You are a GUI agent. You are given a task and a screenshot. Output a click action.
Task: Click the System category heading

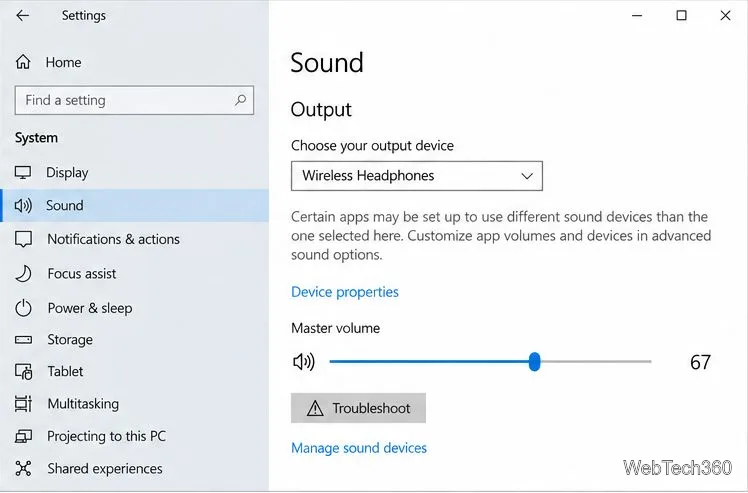tap(36, 138)
